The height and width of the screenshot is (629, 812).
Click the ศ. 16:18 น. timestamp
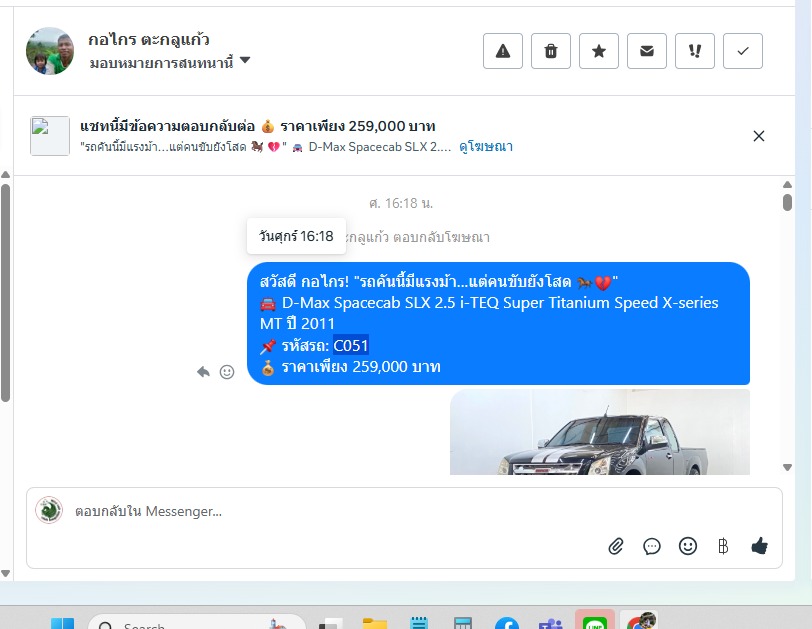[x=401, y=203]
